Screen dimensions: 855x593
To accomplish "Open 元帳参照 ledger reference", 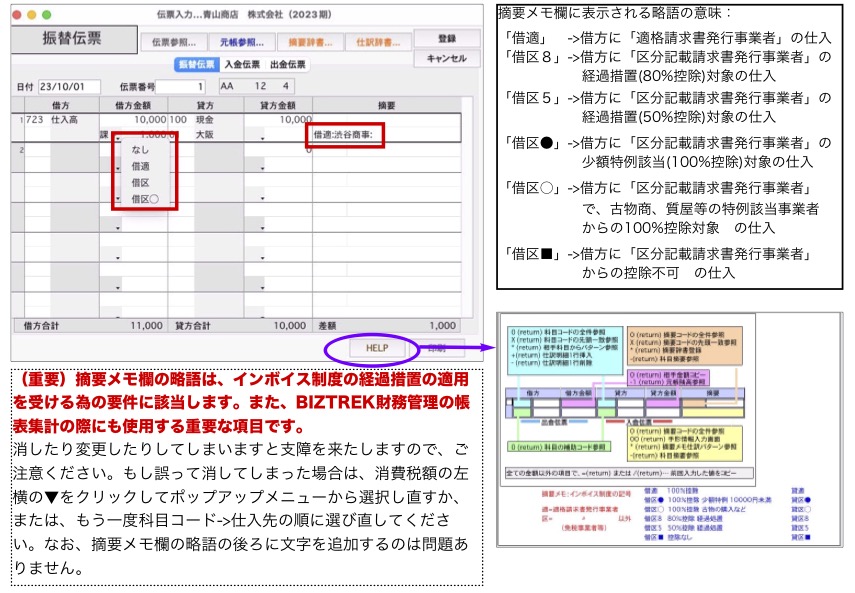I will tap(241, 43).
